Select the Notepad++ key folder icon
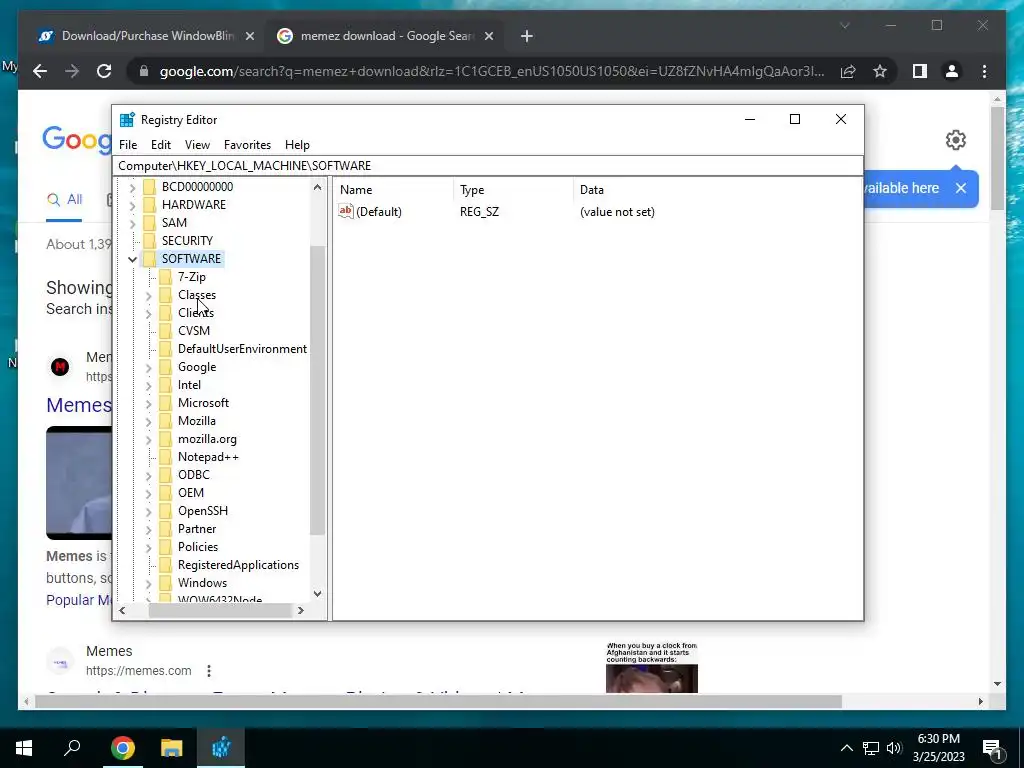Image resolution: width=1024 pixels, height=768 pixels. point(166,457)
